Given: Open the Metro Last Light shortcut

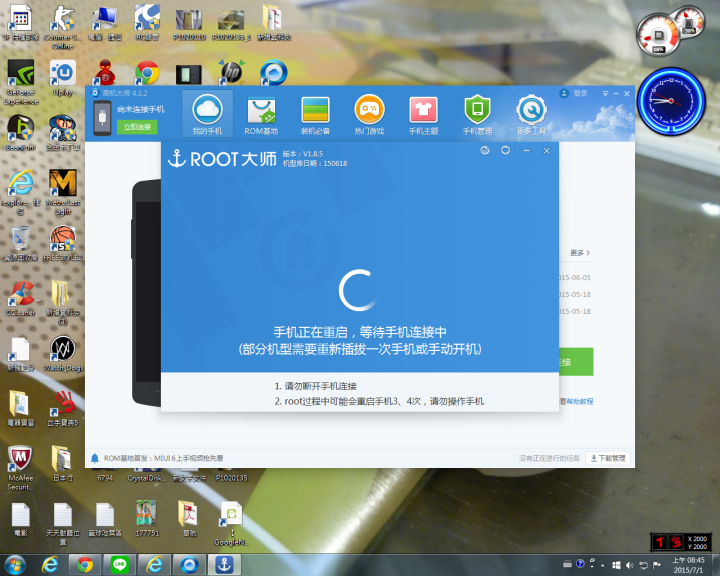Looking at the screenshot, I should tap(63, 192).
